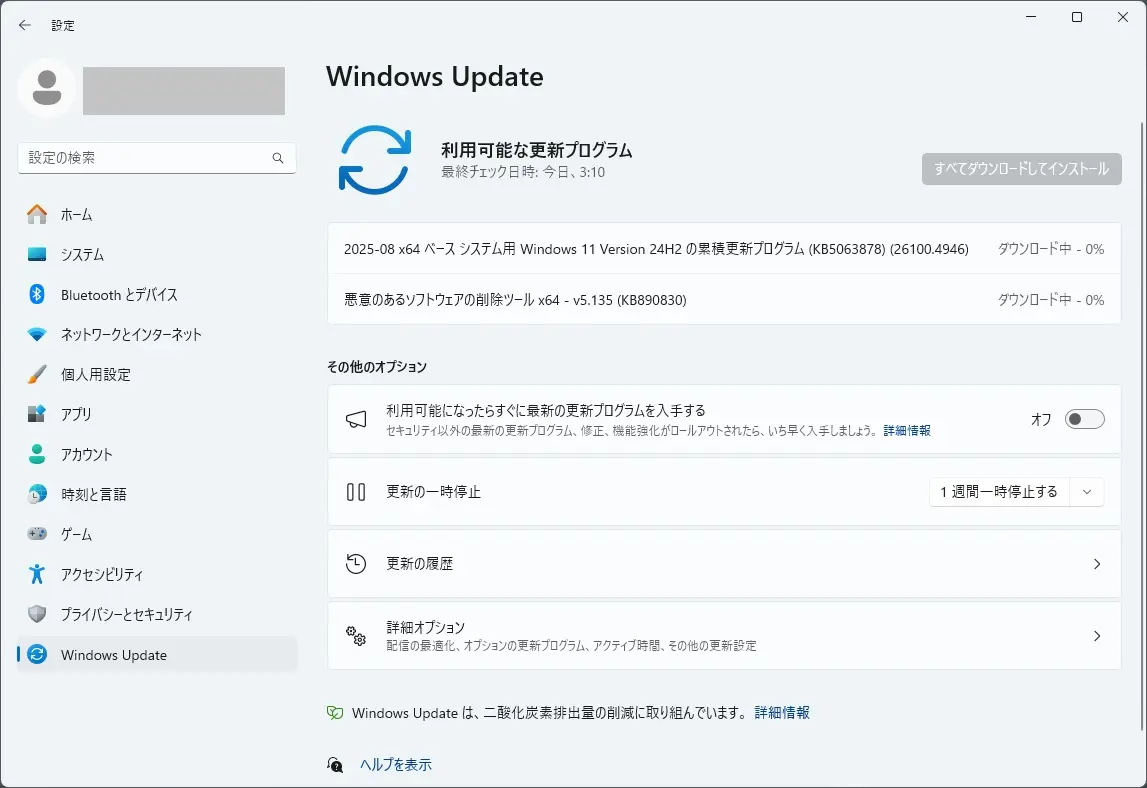The image size is (1147, 788).
Task: Click the 設定の検索 search field
Action: click(157, 158)
